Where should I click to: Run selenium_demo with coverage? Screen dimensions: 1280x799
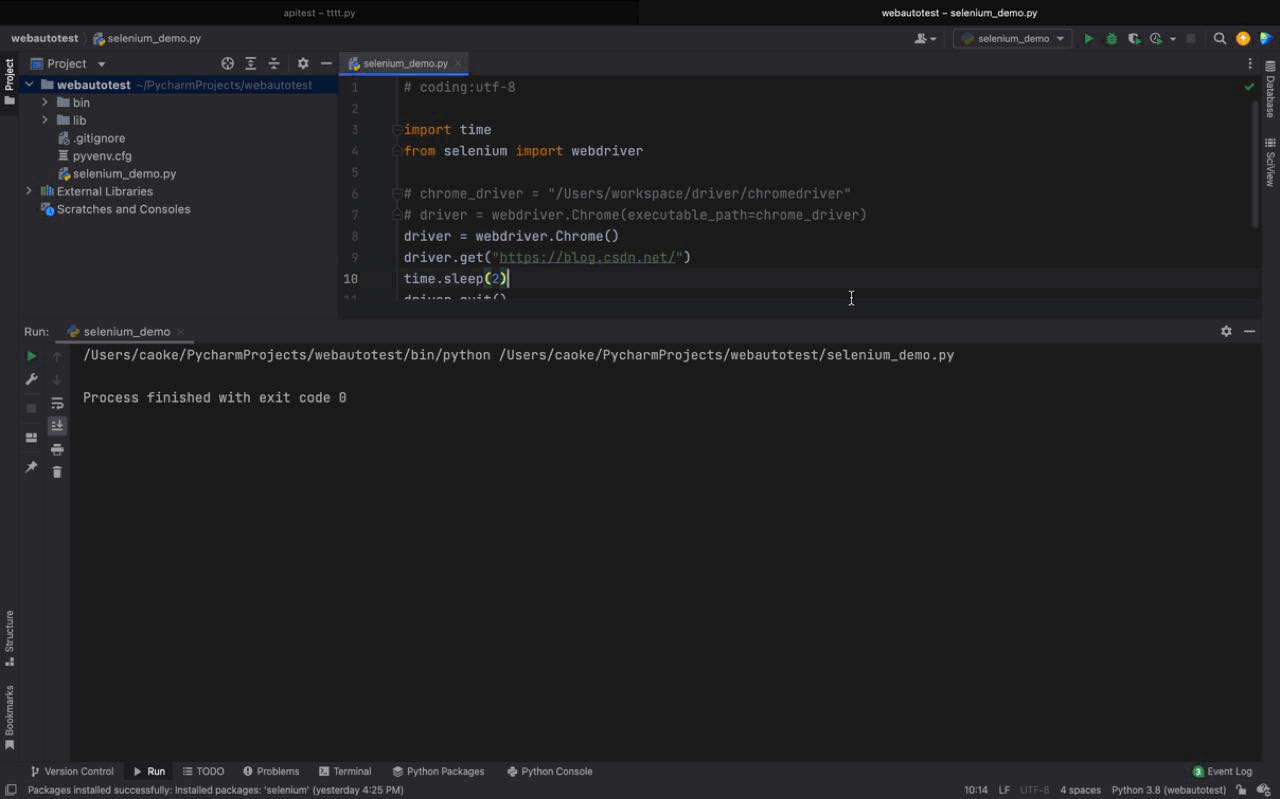(1133, 38)
